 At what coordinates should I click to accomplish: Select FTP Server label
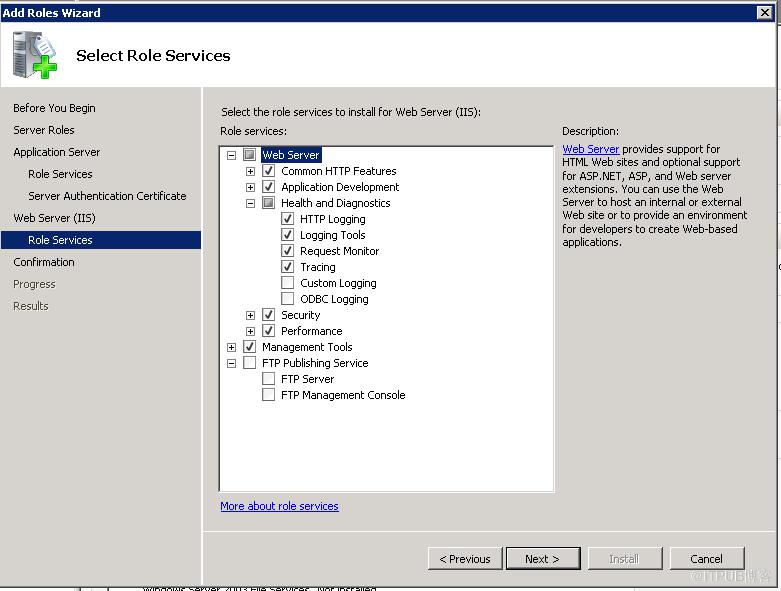tap(307, 379)
